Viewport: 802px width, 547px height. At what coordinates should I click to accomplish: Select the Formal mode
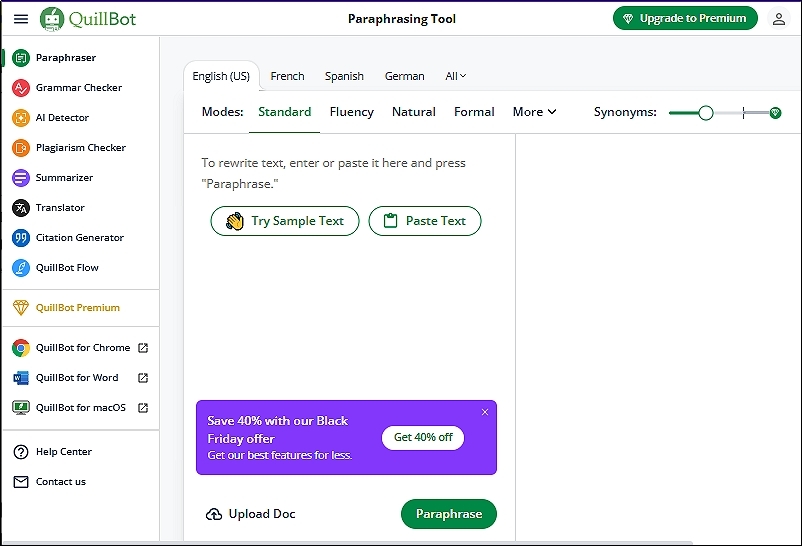474,112
